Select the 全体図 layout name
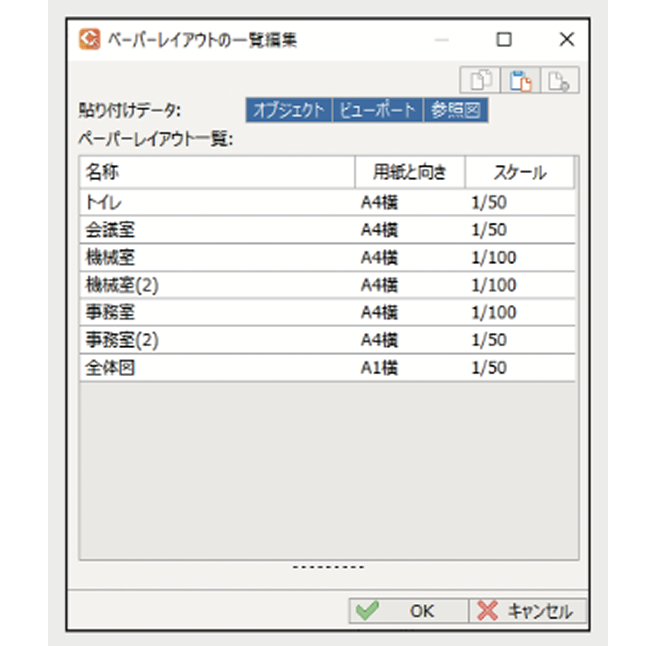 110,367
